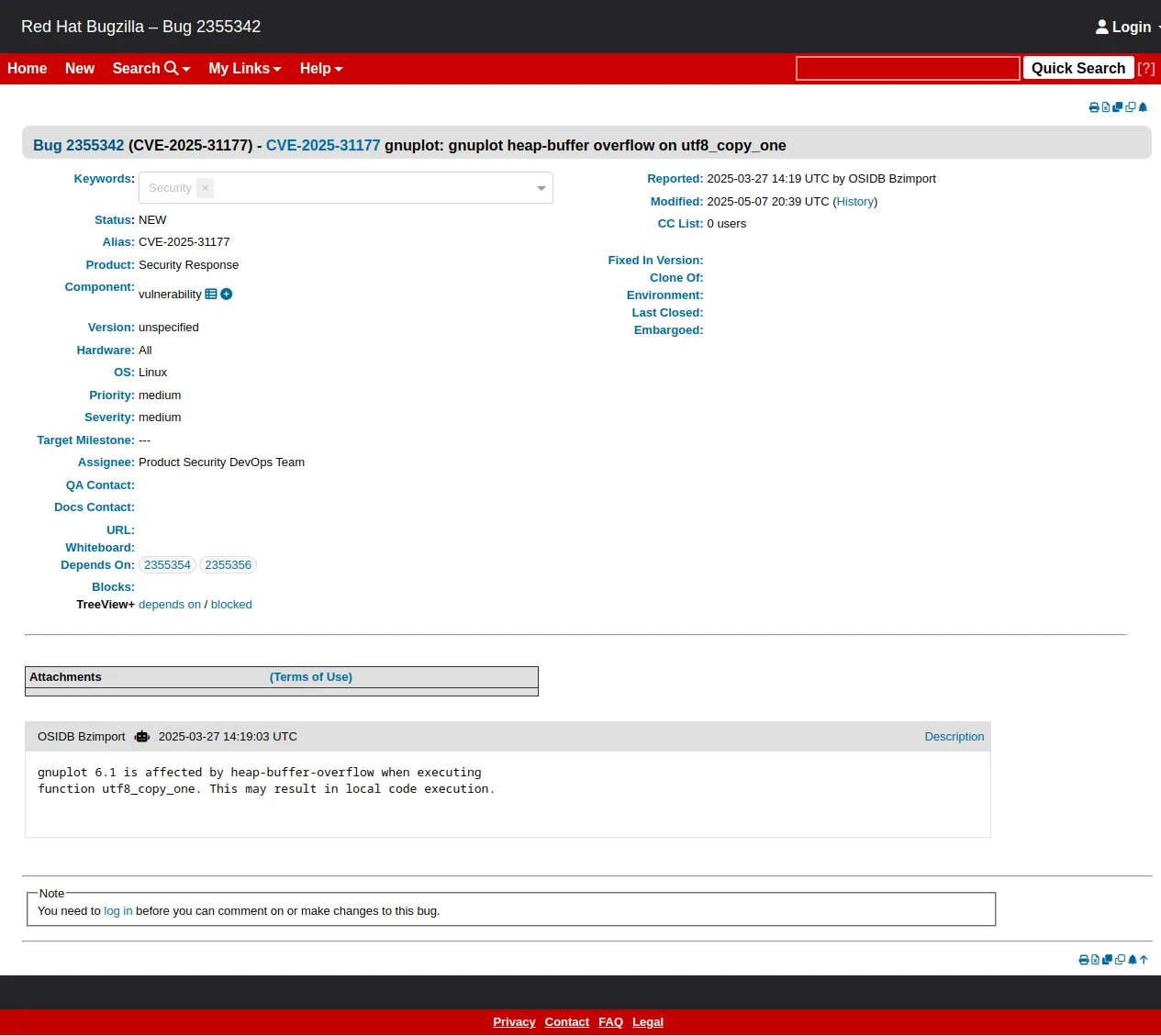Click the plus circle icon beside the vulnerability component
The width and height of the screenshot is (1161, 1036).
pyautogui.click(x=227, y=294)
